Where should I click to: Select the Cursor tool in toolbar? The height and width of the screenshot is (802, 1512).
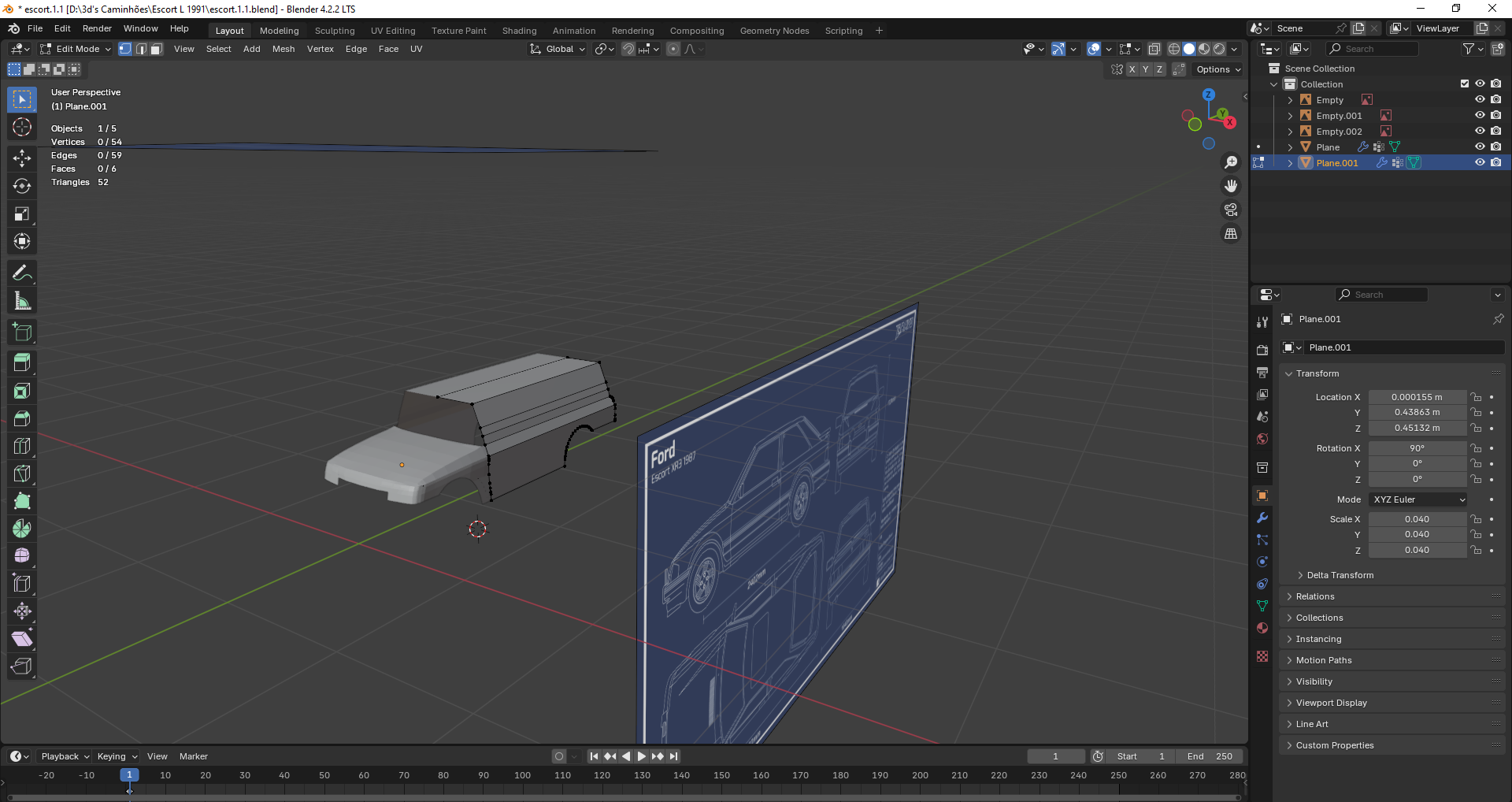[22, 127]
